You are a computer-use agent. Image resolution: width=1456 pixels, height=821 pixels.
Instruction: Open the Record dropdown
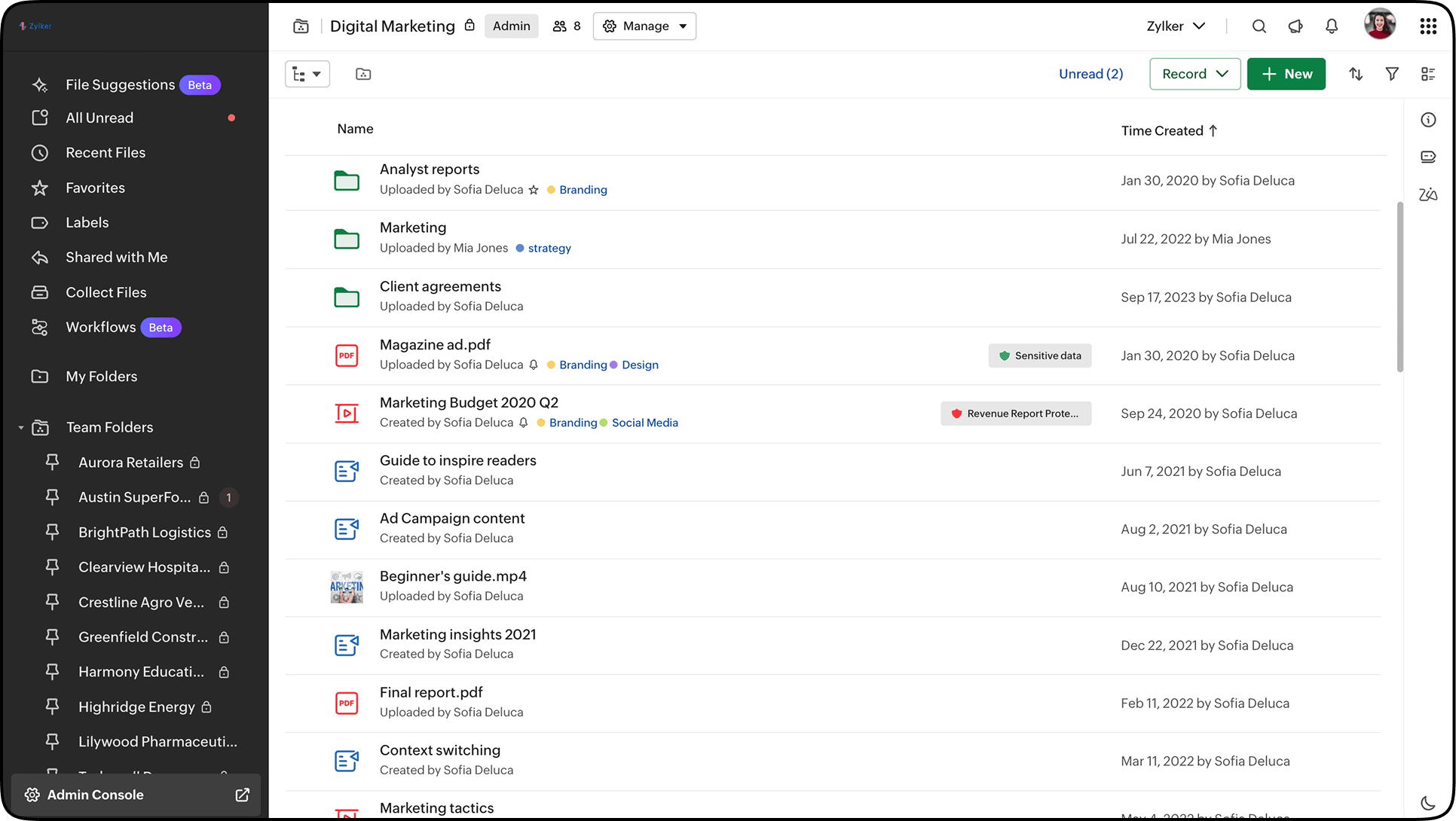point(1194,74)
